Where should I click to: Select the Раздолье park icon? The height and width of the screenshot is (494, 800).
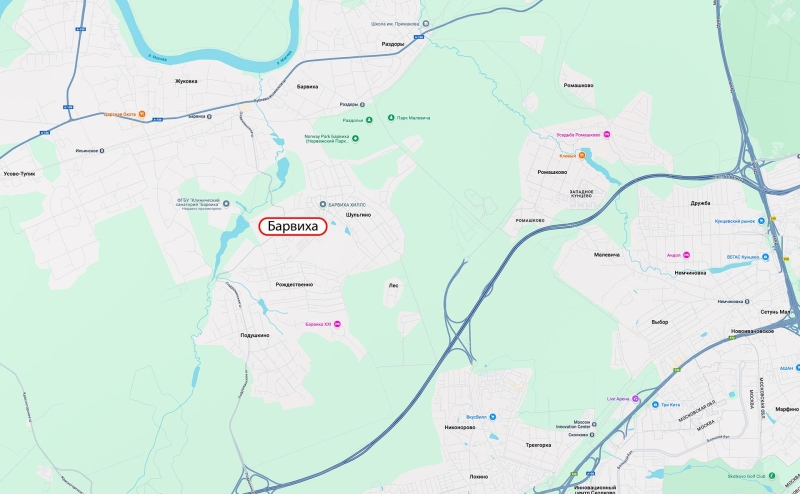tap(369, 120)
